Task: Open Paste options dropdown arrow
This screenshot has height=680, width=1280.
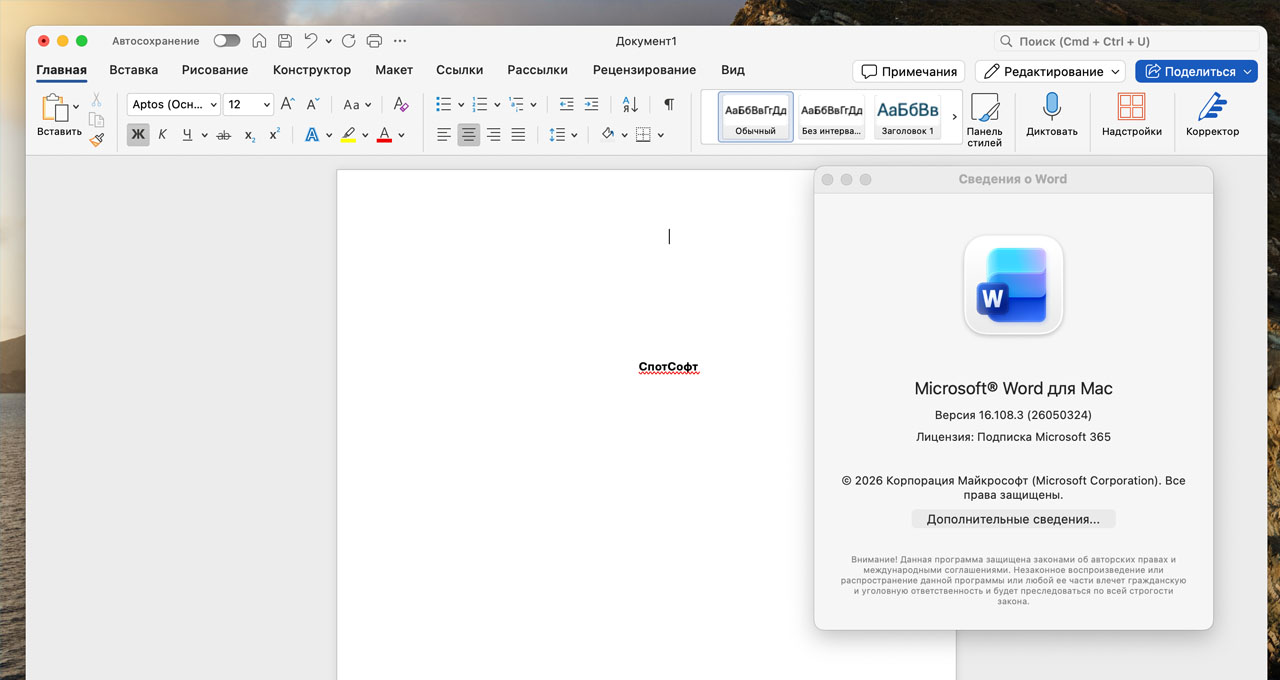Action: pyautogui.click(x=76, y=106)
